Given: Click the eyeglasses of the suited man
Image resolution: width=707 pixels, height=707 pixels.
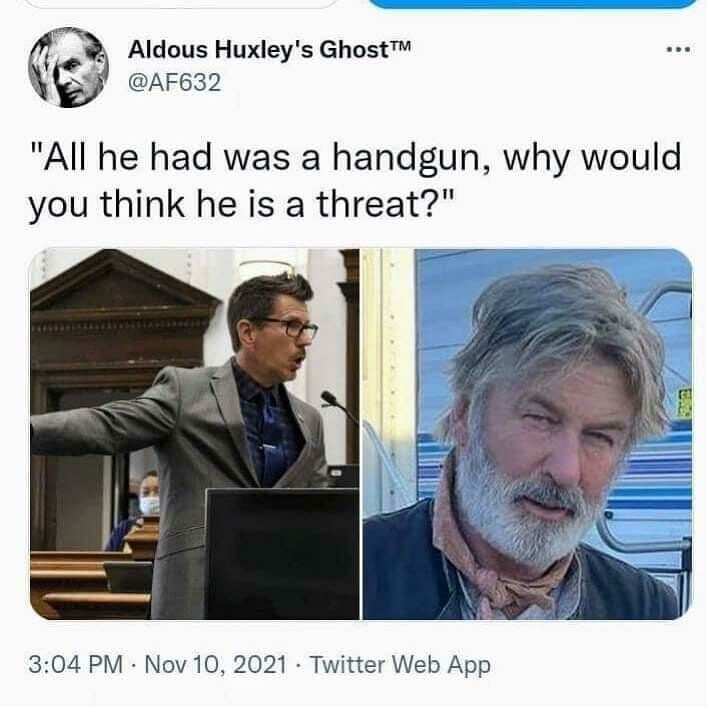Looking at the screenshot, I should [x=289, y=327].
